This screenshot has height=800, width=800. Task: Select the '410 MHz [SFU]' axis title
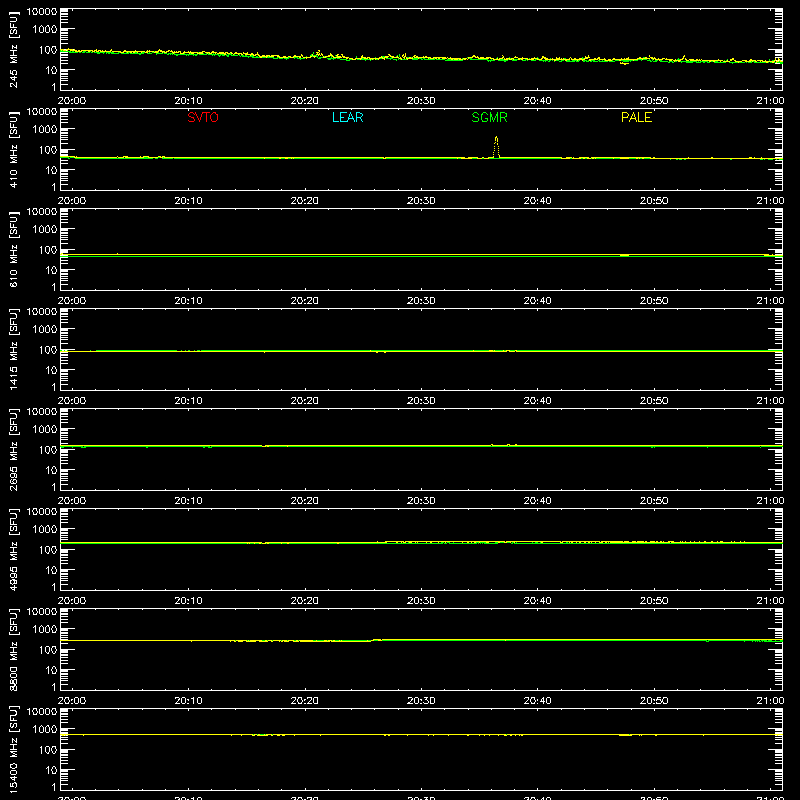[x=13, y=149]
